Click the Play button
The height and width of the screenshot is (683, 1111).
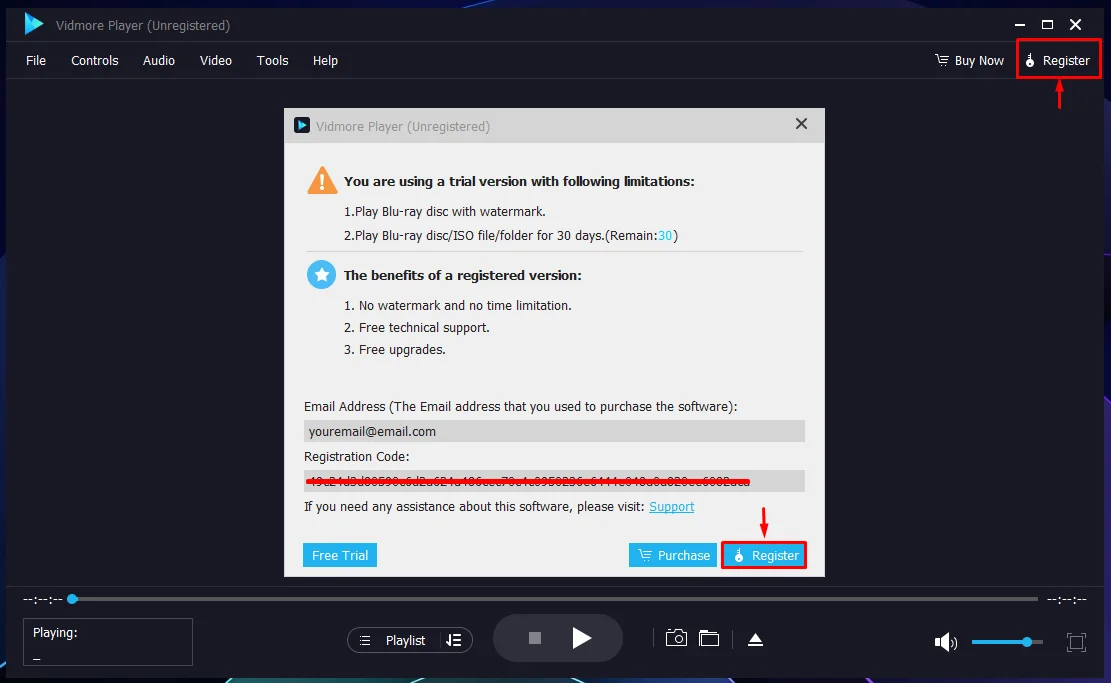581,638
